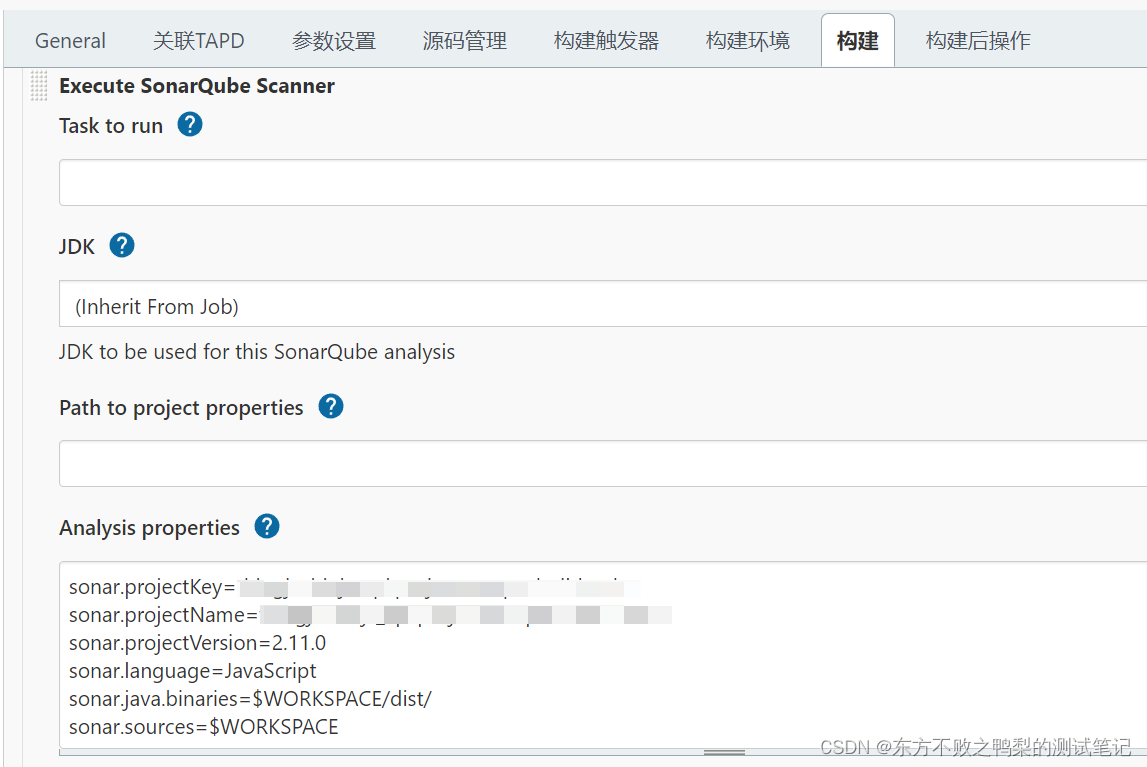This screenshot has width=1147, height=767.
Task: Select the 构建 tab
Action: [x=857, y=40]
